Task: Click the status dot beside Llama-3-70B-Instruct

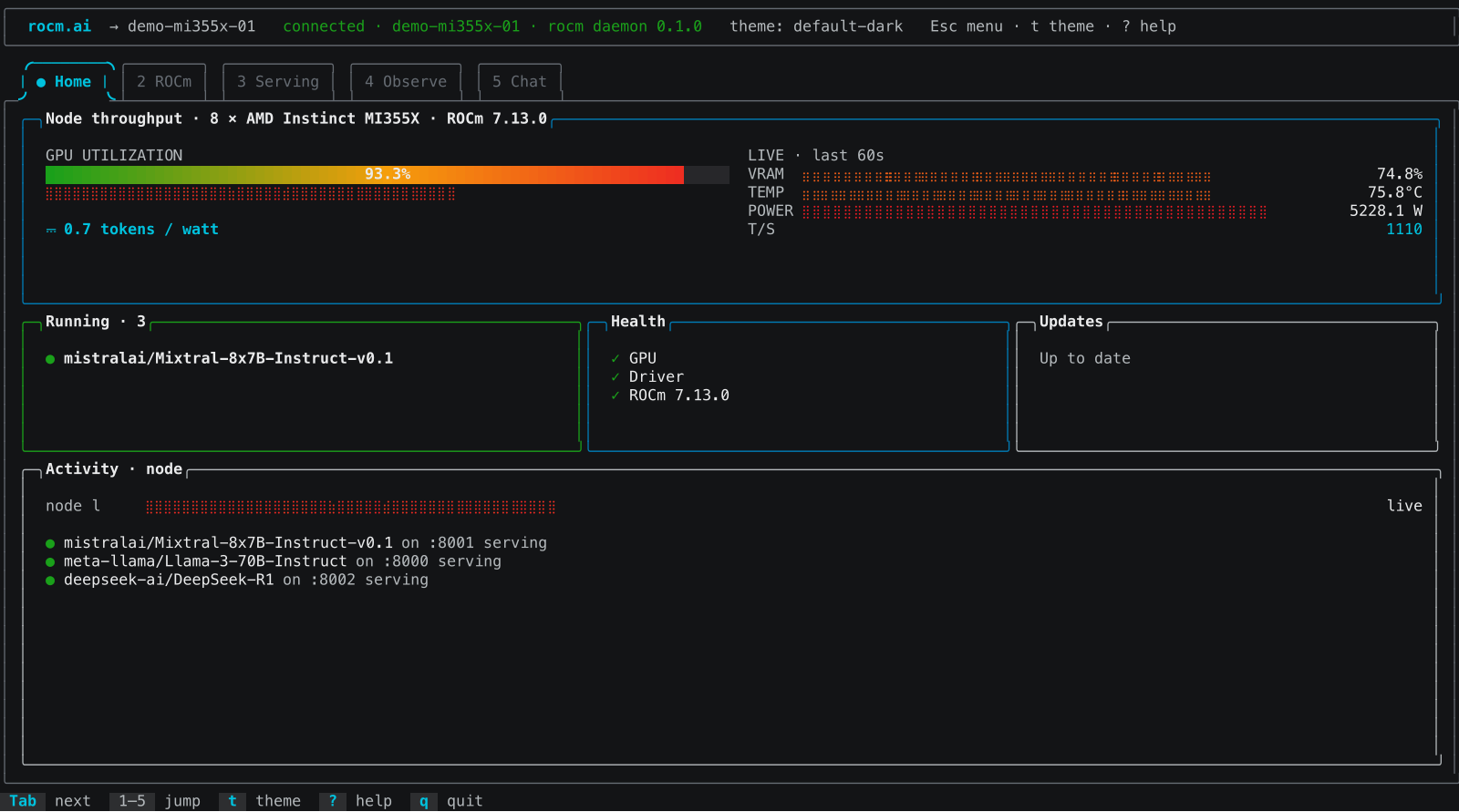Action: click(50, 562)
